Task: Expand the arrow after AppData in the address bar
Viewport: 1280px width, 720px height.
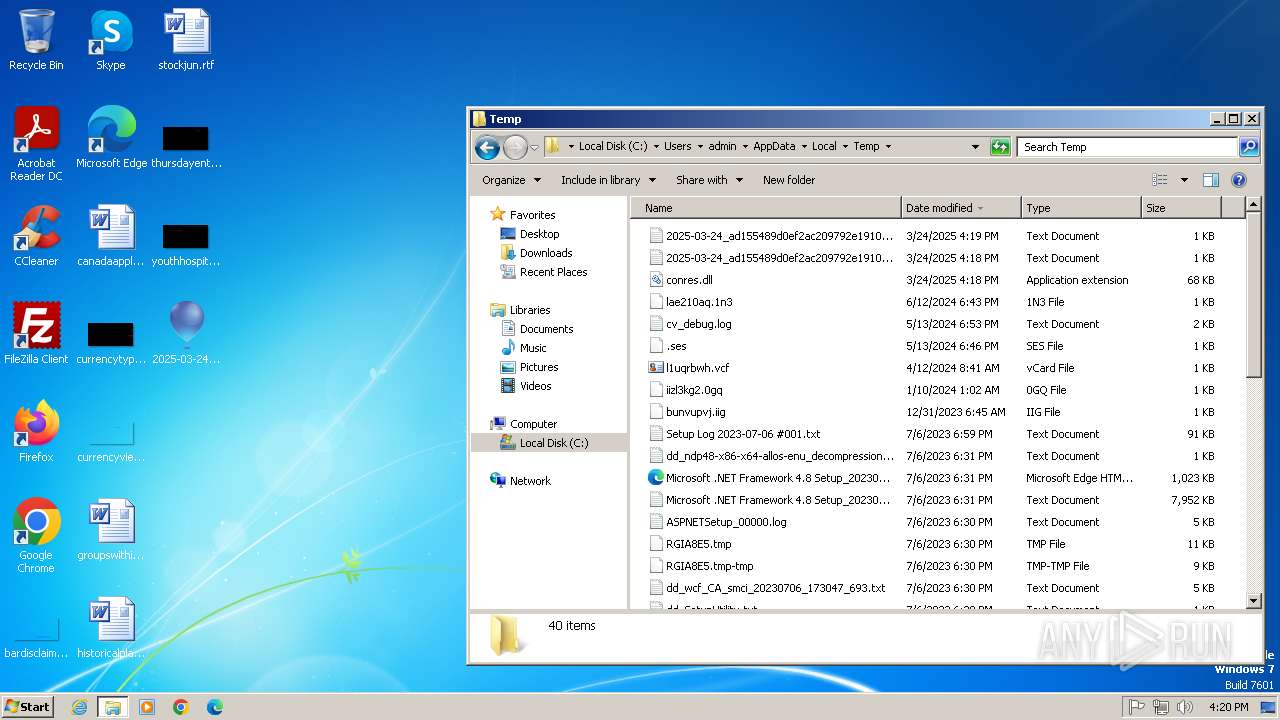Action: point(803,146)
